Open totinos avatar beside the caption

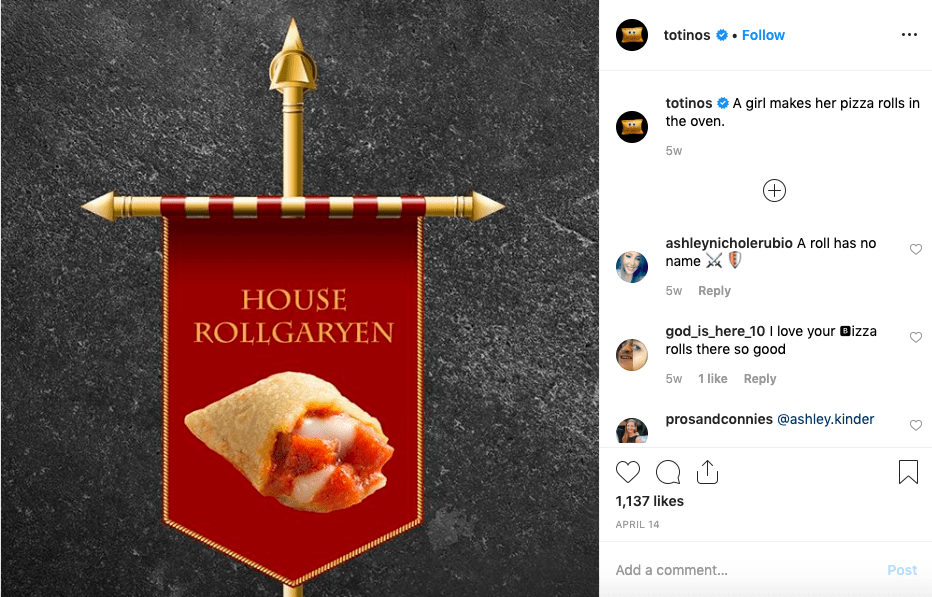[x=632, y=127]
